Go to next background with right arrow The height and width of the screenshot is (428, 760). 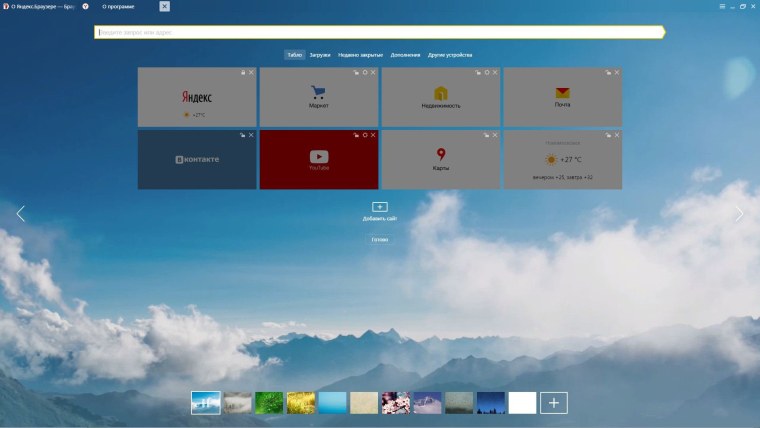(x=739, y=213)
